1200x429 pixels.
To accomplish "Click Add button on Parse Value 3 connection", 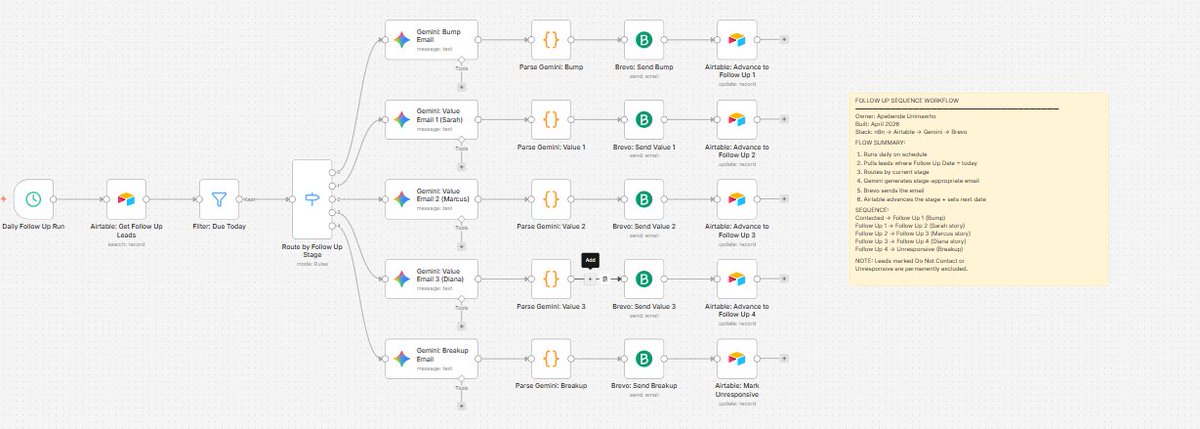I will coord(590,279).
